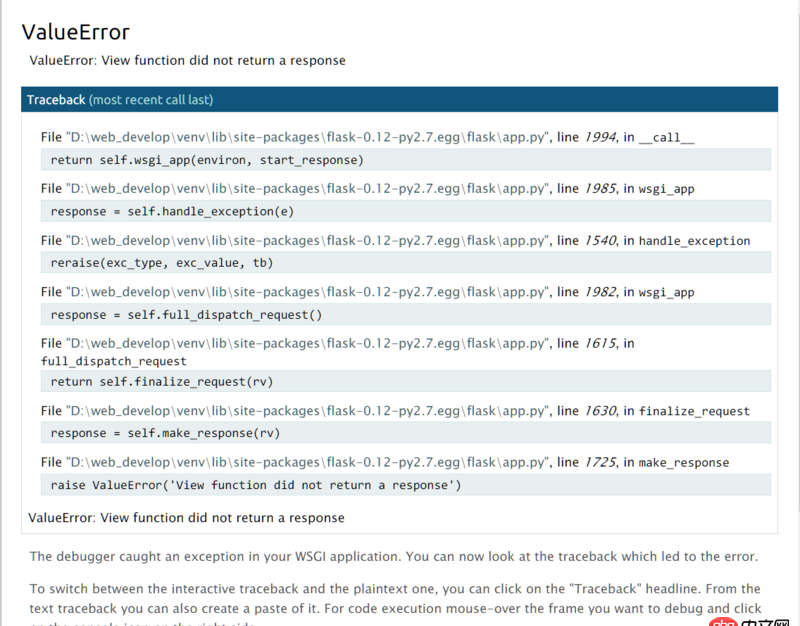Click the ValueError page title heading
This screenshot has width=800, height=626.
(x=74, y=32)
